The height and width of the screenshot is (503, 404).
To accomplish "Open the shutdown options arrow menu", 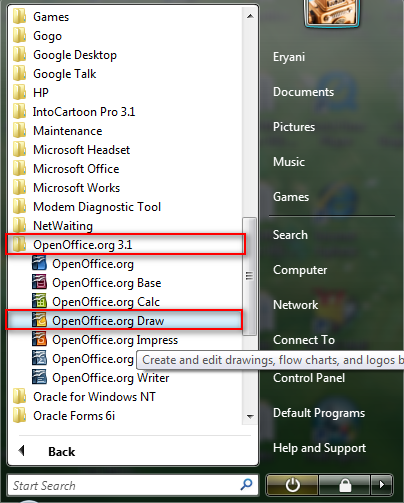I will pos(381,485).
